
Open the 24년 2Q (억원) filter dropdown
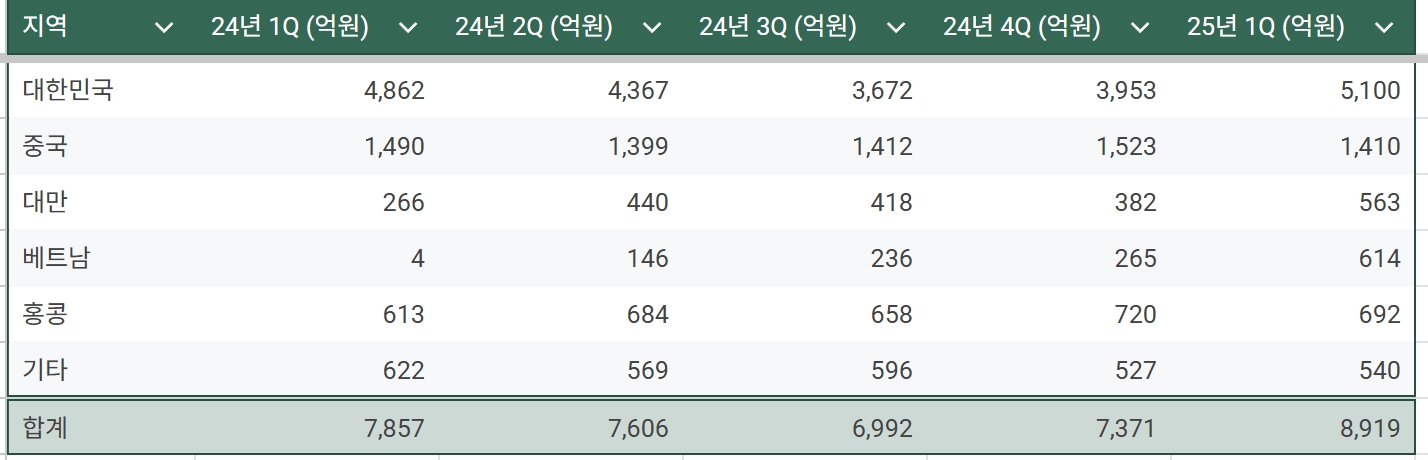[652, 29]
